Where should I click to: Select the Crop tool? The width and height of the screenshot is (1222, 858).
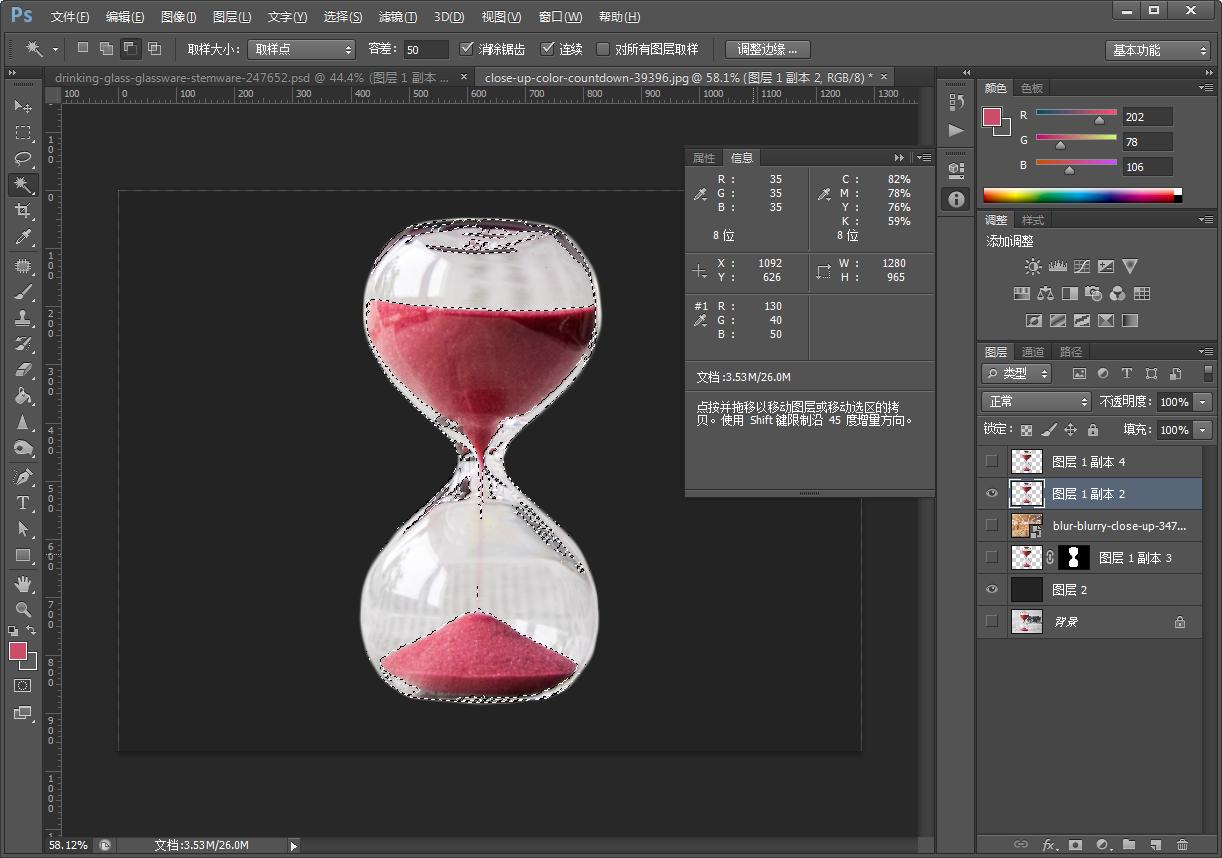23,211
